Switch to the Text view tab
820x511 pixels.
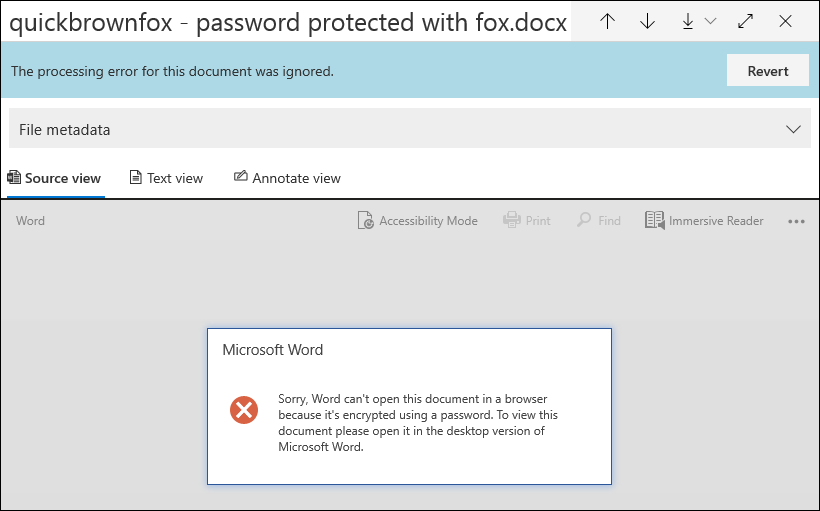click(166, 178)
